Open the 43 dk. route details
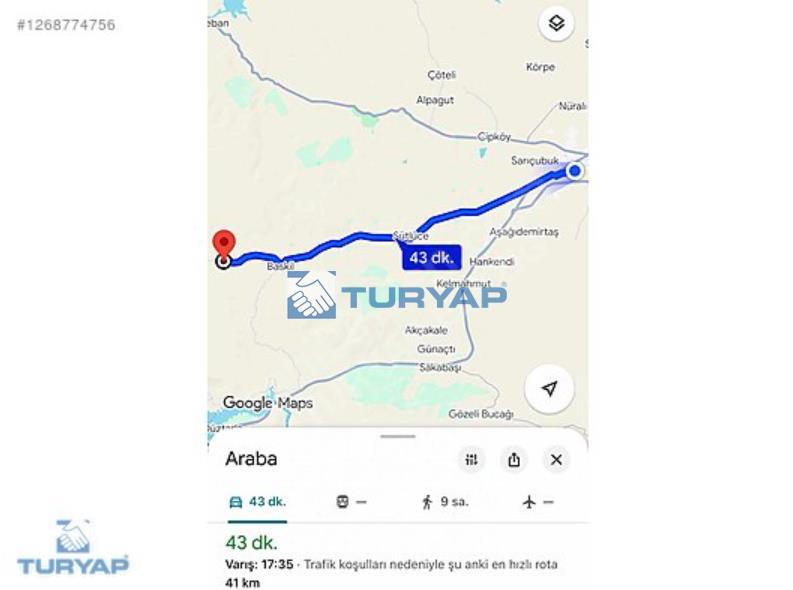The image size is (793, 590). point(251,543)
